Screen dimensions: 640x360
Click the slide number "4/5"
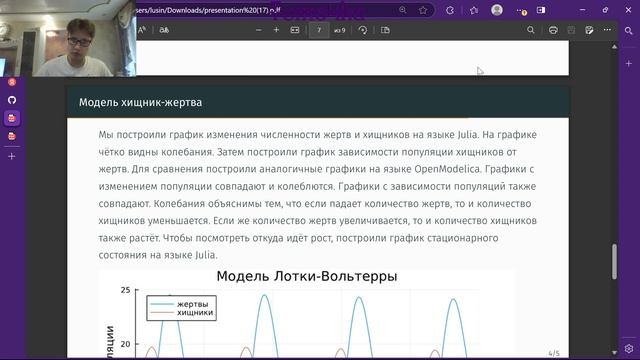coord(554,353)
